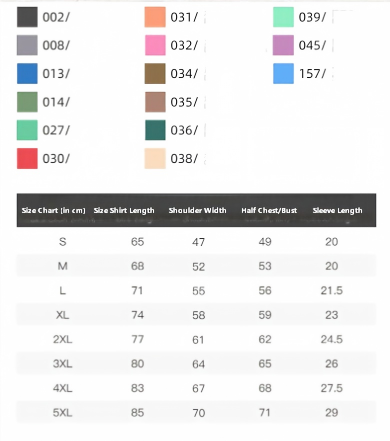The image size is (390, 441).
Task: Click the purple 045 color swatch
Action: (283, 45)
